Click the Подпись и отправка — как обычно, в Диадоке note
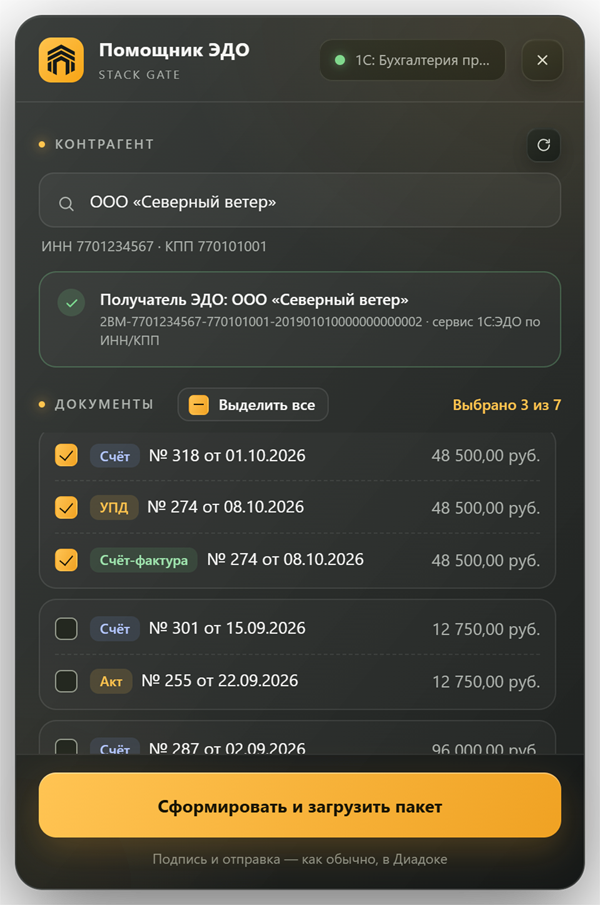The height and width of the screenshot is (905, 600). [299, 859]
